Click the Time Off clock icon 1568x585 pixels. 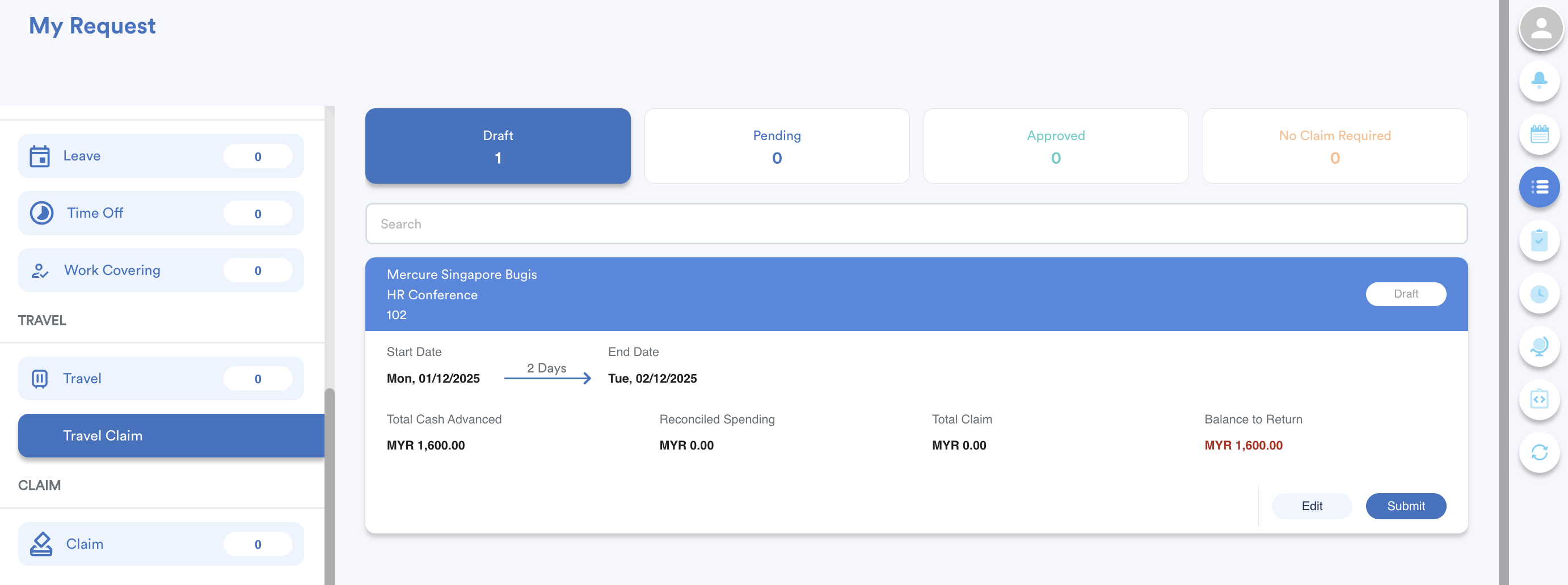pyautogui.click(x=41, y=214)
